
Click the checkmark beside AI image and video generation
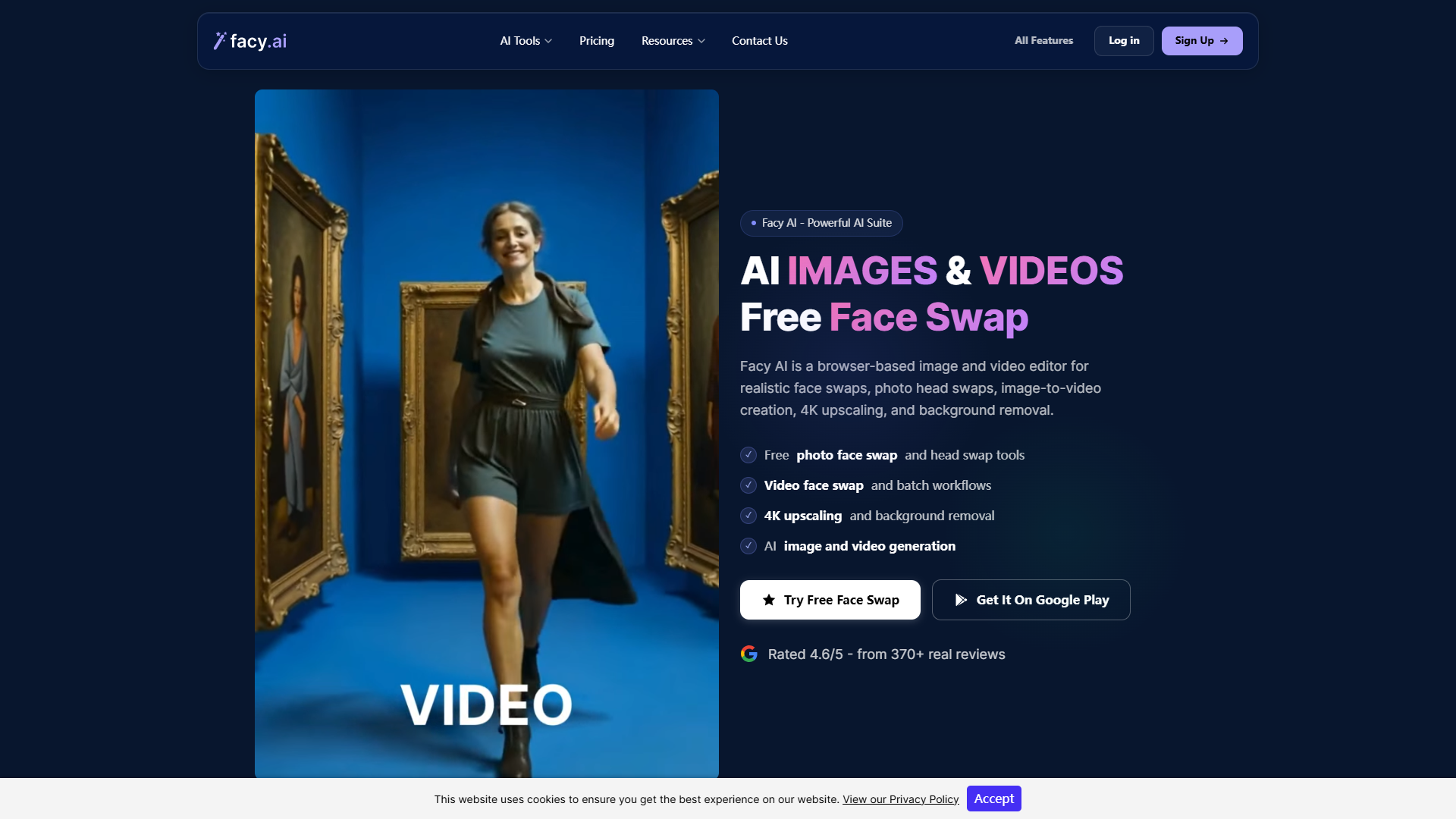click(748, 546)
